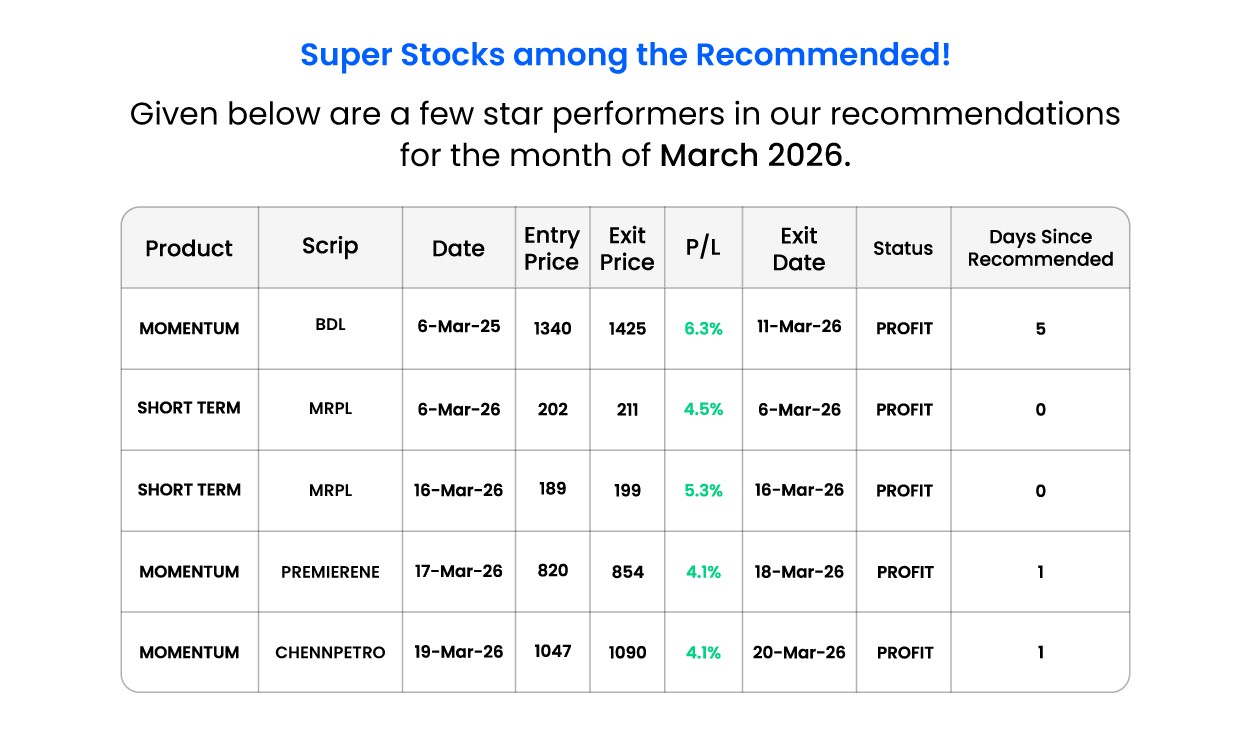This screenshot has height=735, width=1251.
Task: Select the 19-Mar-26 date cell
Action: 458,652
